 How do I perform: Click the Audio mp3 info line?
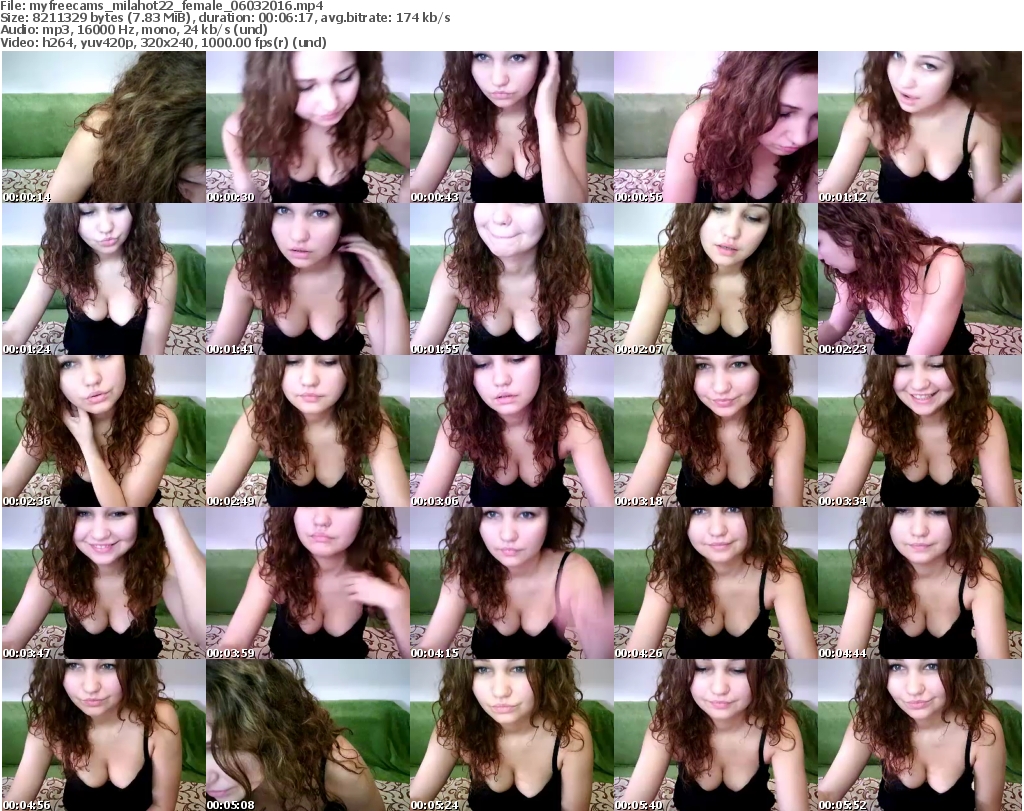(x=134, y=30)
